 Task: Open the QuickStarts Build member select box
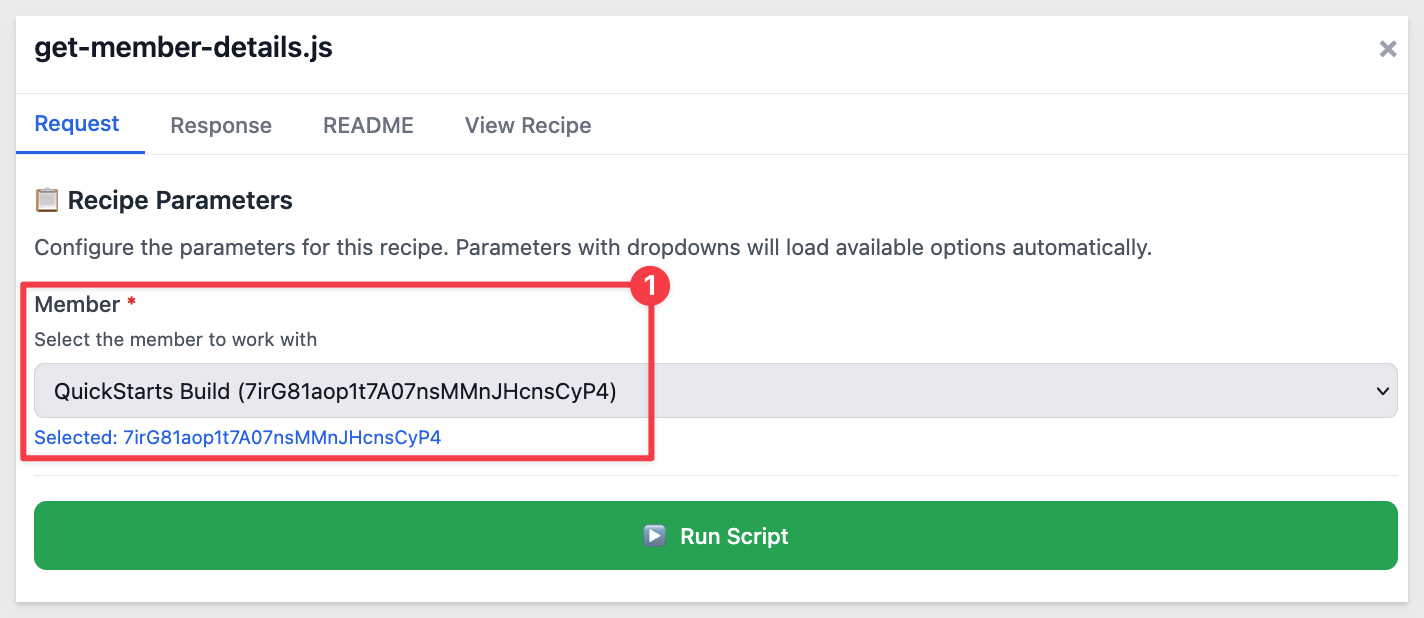pos(715,391)
